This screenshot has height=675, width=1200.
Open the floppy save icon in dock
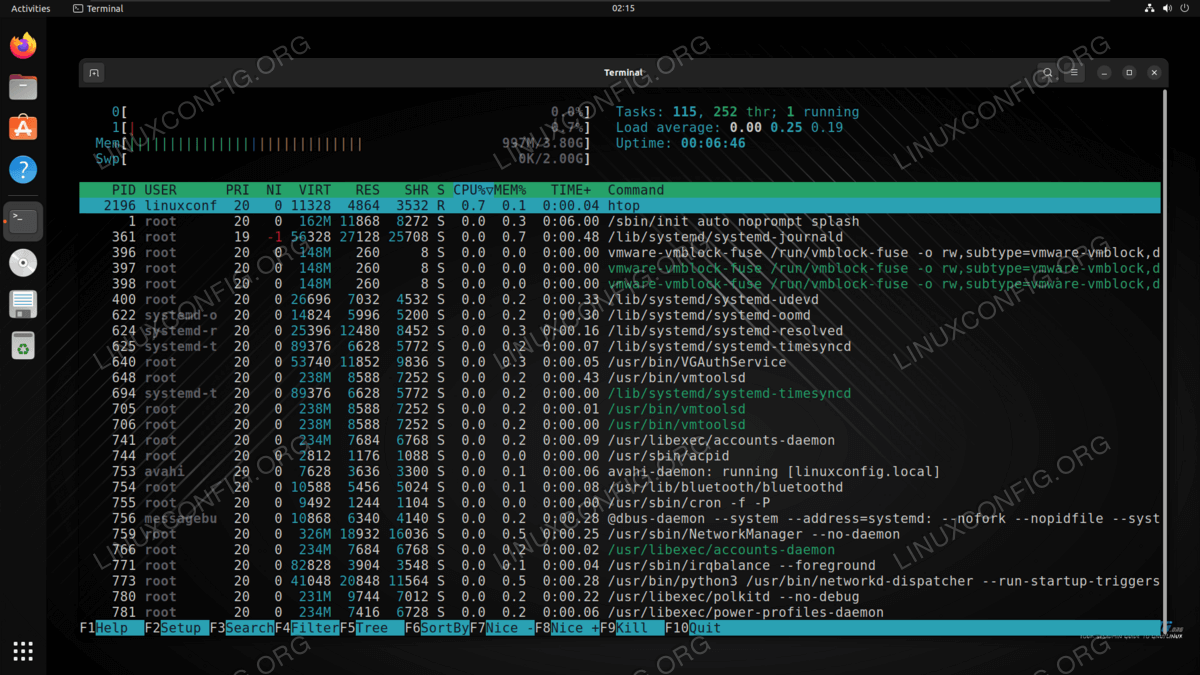coord(23,304)
